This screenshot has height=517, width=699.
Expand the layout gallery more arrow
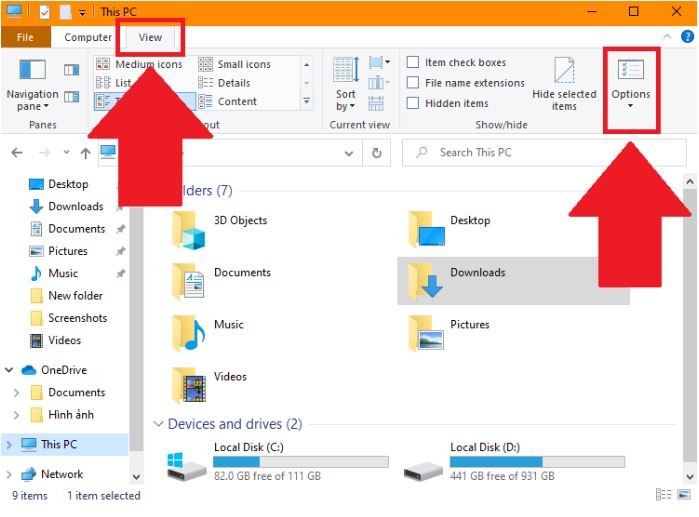[307, 101]
